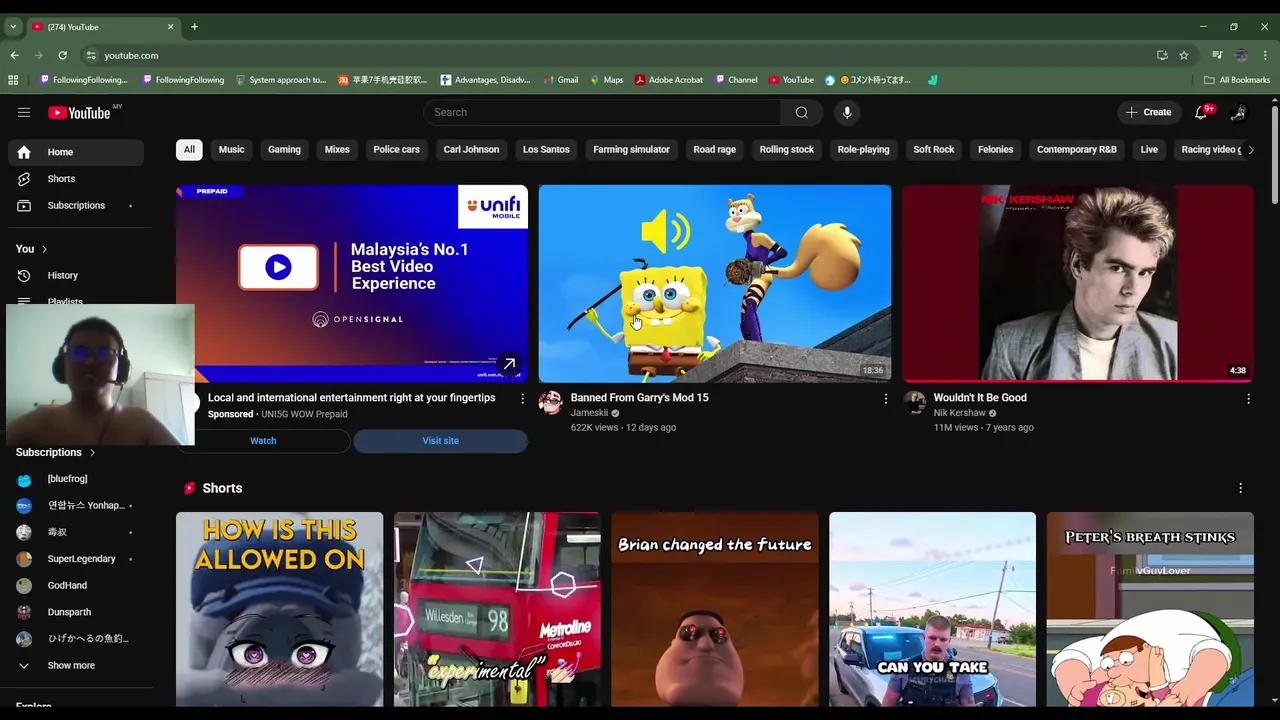Select the Music filter chip
The width and height of the screenshot is (1280, 720).
(x=231, y=150)
